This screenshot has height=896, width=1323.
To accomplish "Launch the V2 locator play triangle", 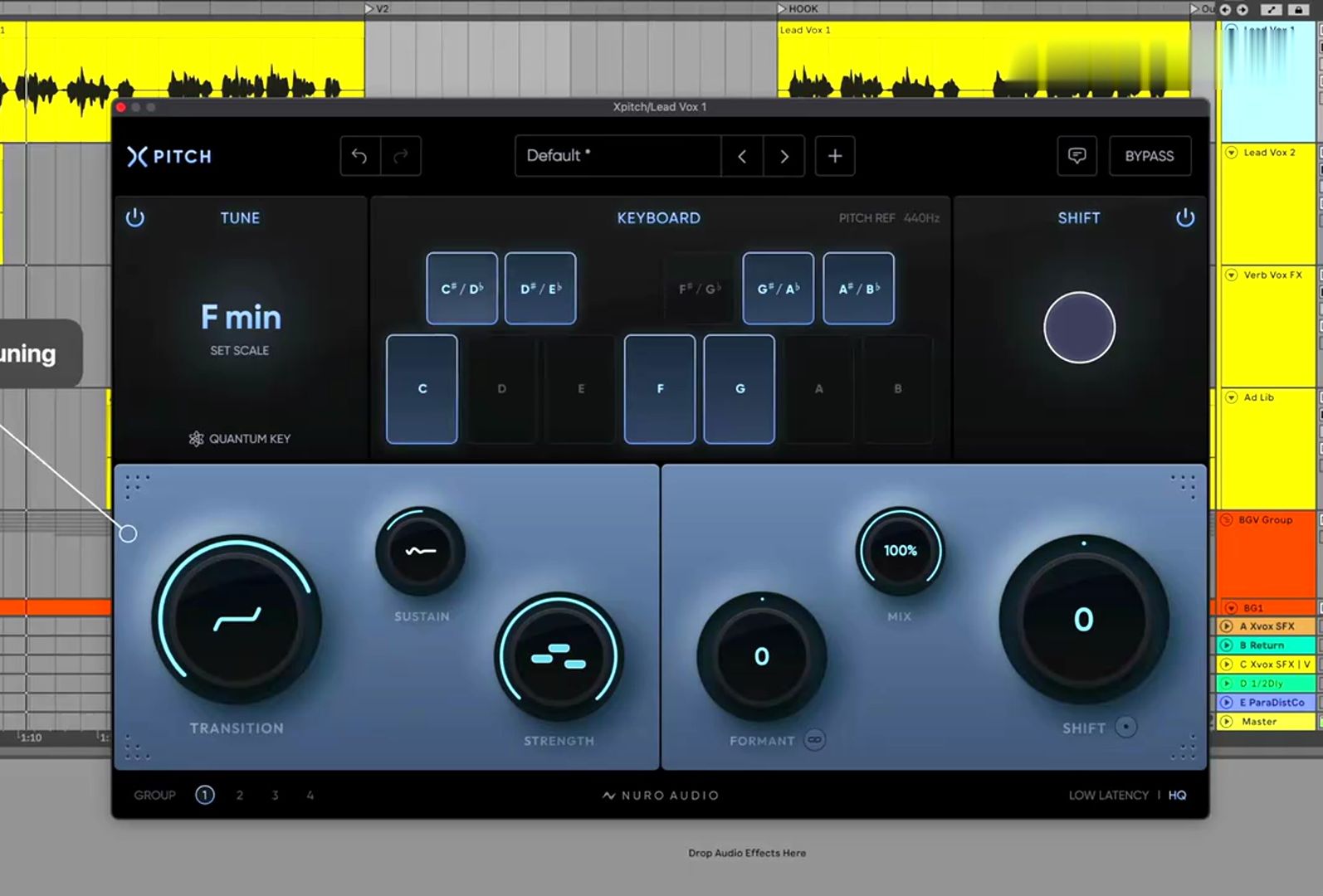I will click(x=369, y=9).
